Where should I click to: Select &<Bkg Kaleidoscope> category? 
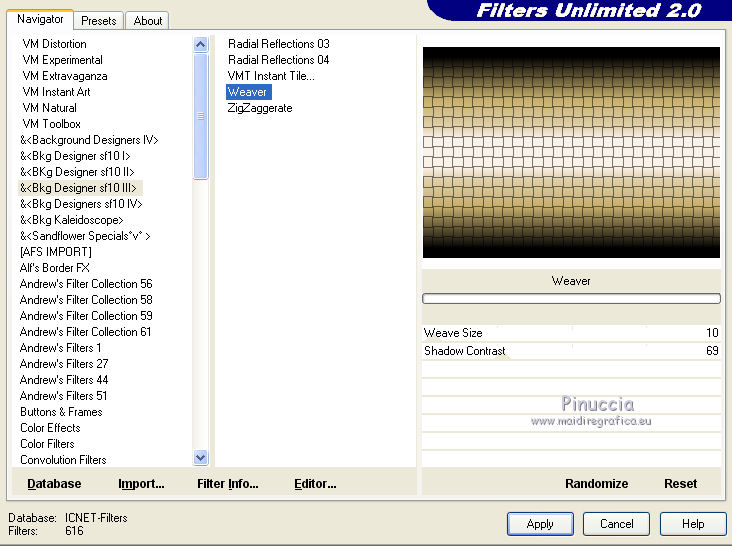pos(72,220)
